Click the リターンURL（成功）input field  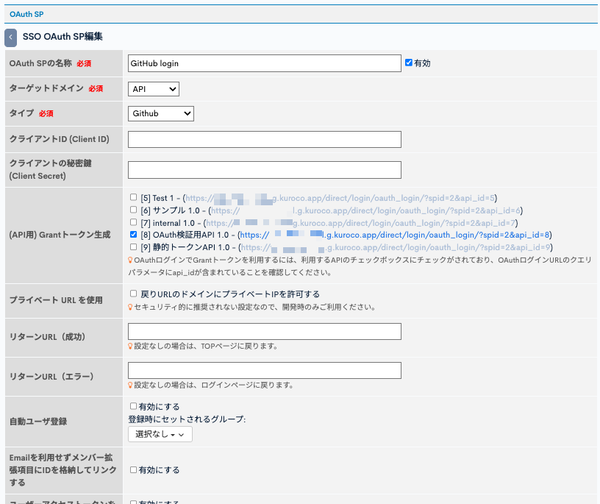pyautogui.click(x=264, y=331)
